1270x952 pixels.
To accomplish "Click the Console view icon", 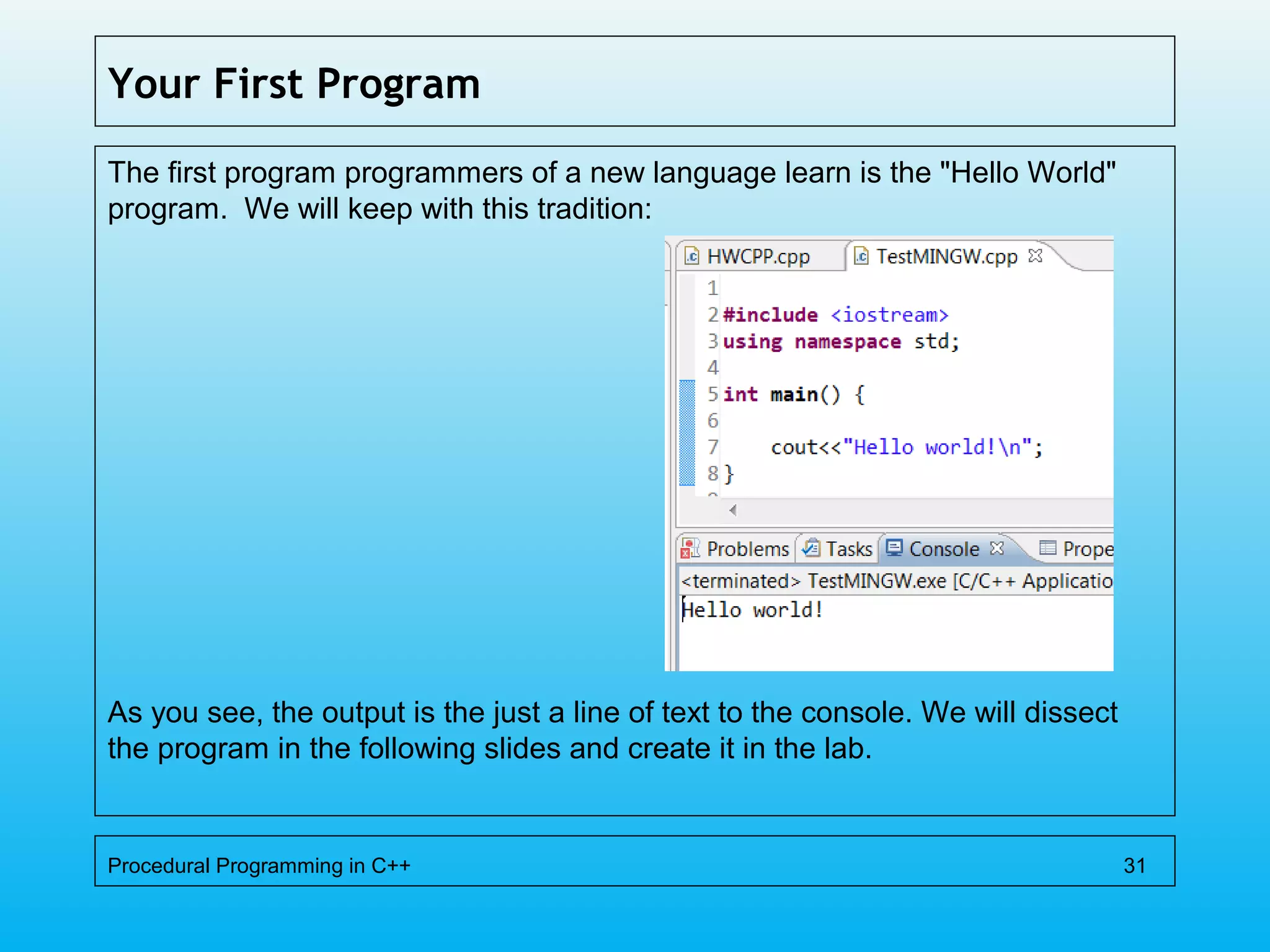I will (894, 547).
